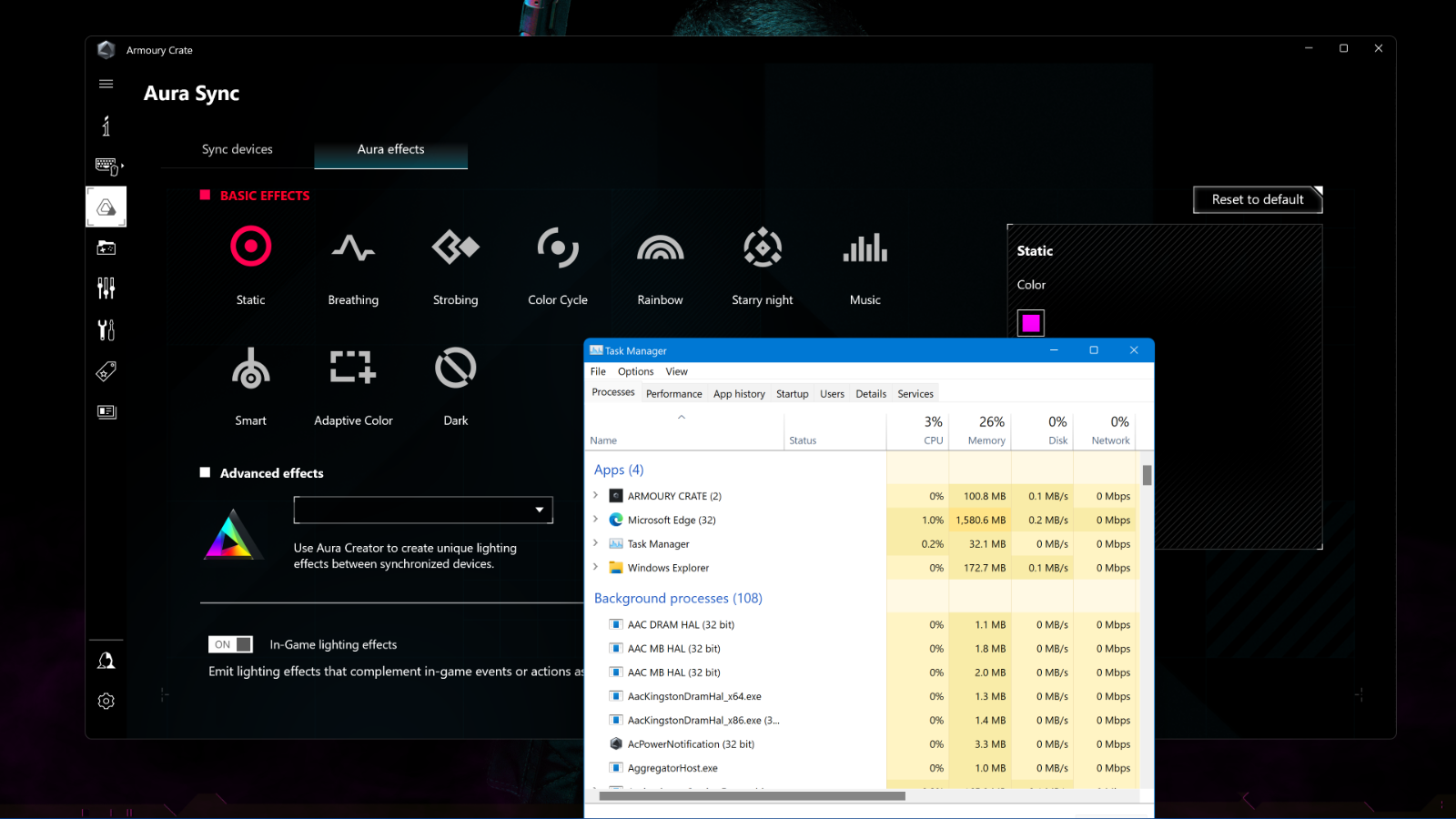Select the Music effect icon
The image size is (1456, 819).
click(x=865, y=248)
